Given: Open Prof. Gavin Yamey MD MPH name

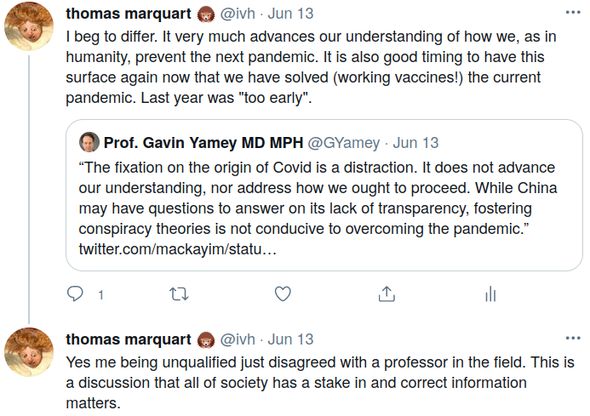Looking at the screenshot, I should coord(203,143).
